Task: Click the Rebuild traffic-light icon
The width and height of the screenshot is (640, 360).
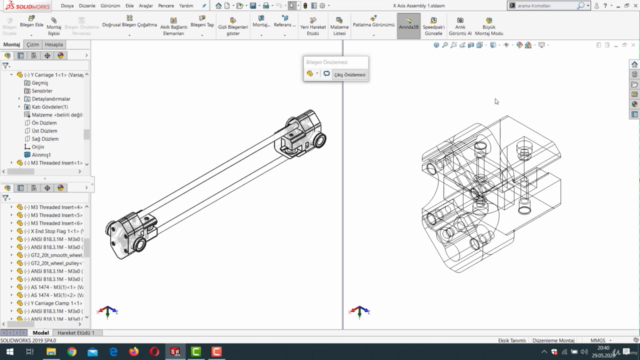Action: pos(305,6)
